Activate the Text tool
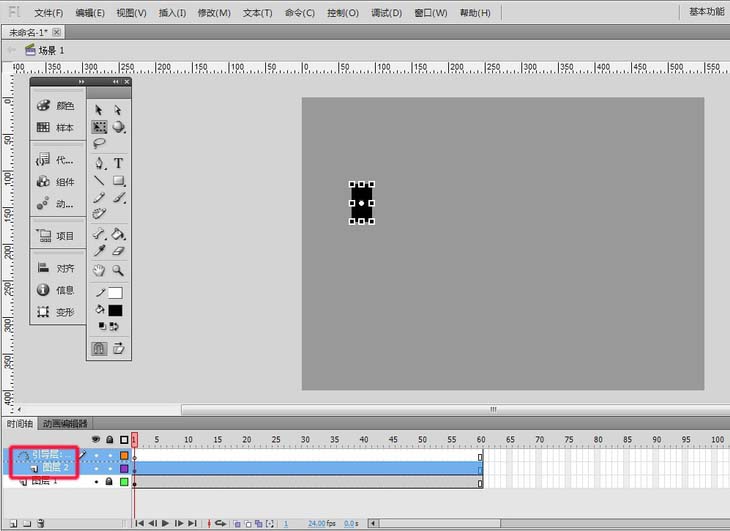 (x=118, y=163)
